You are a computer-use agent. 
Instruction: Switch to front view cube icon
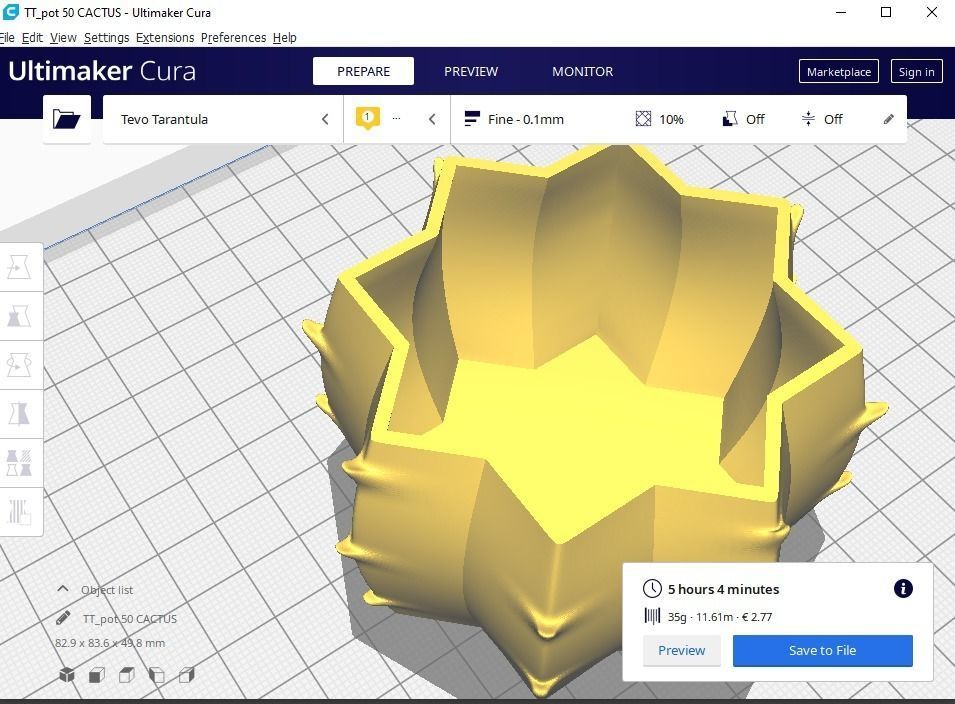(x=97, y=674)
